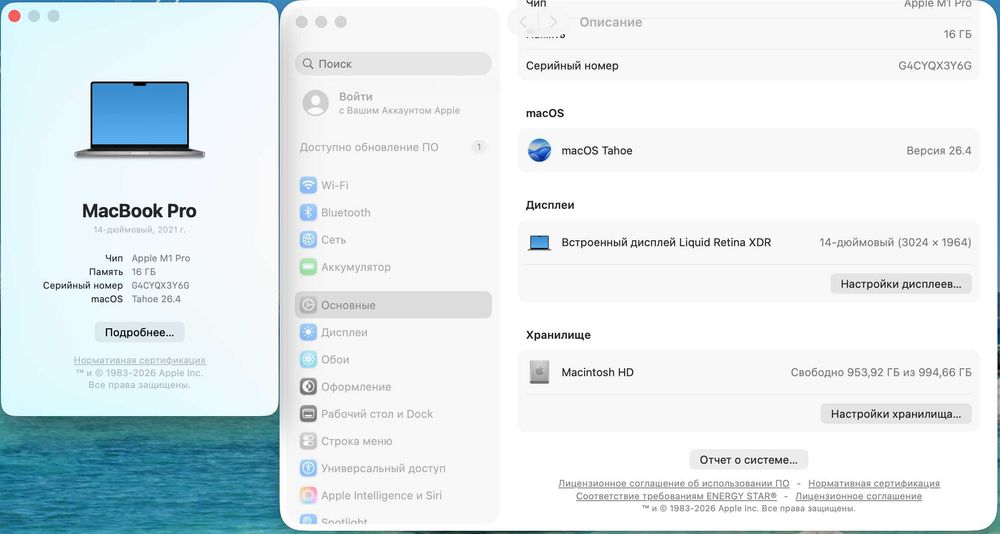The height and width of the screenshot is (534, 1000).
Task: Click the Macintosh HD drive icon
Action: pyautogui.click(x=540, y=372)
